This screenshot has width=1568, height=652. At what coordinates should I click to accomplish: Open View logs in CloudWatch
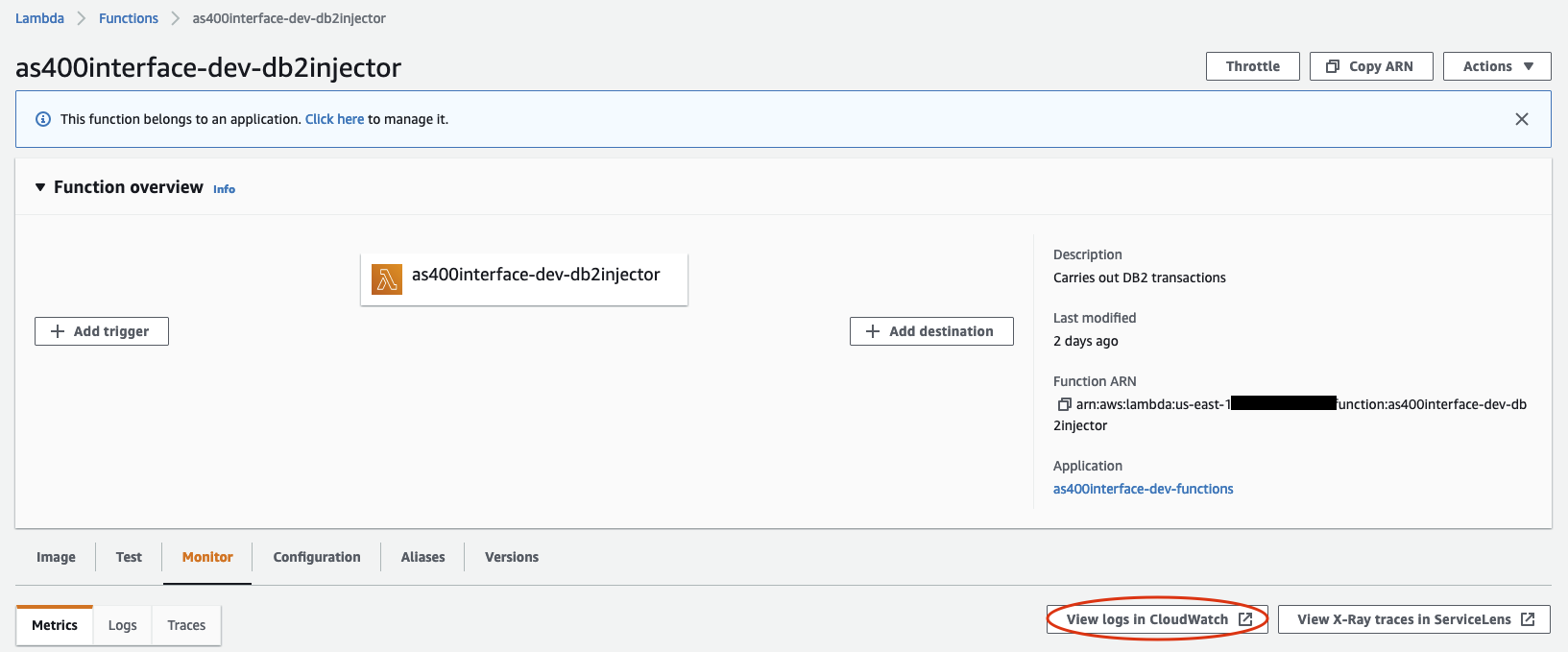(x=1157, y=619)
